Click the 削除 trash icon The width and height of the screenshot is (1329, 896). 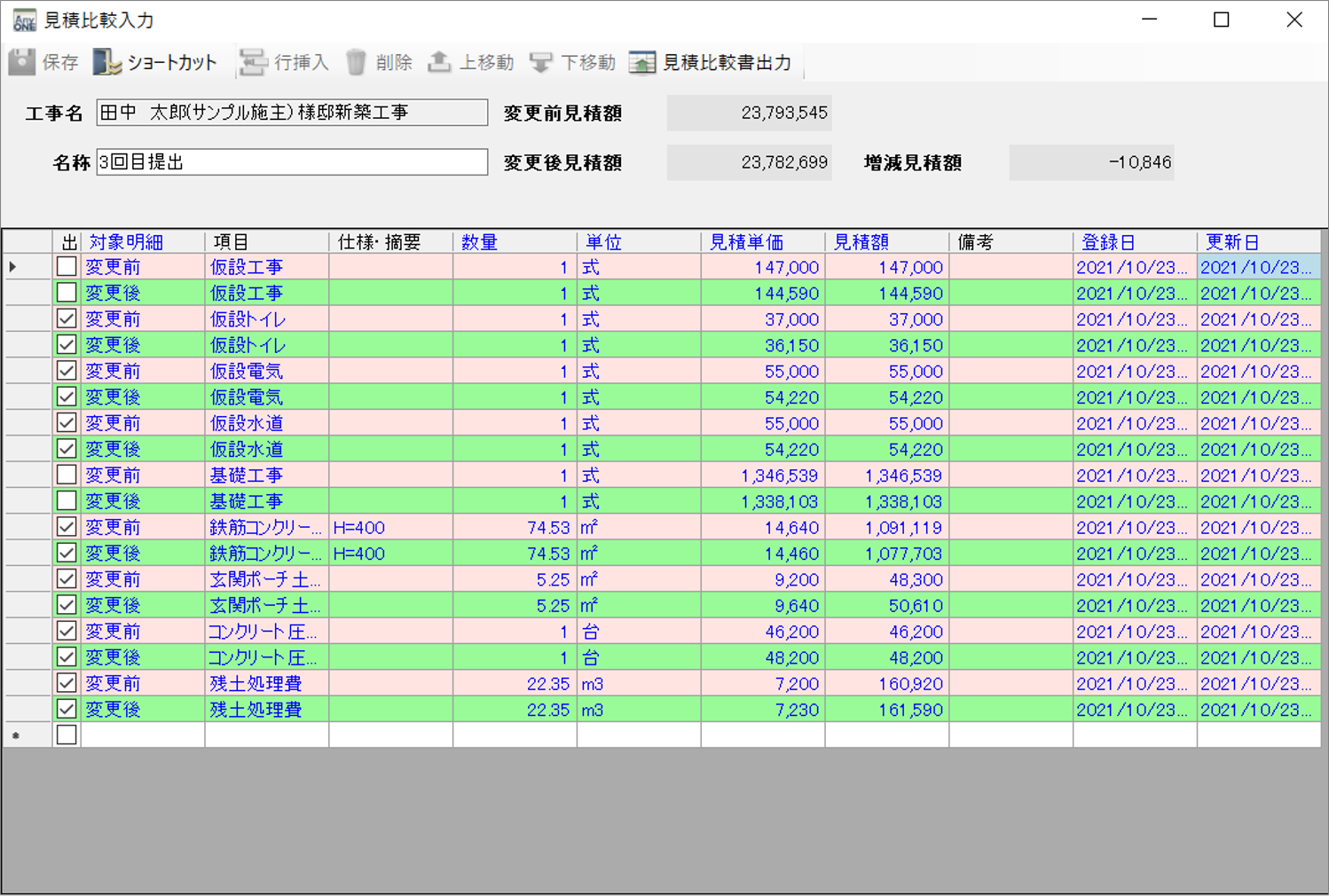(356, 62)
